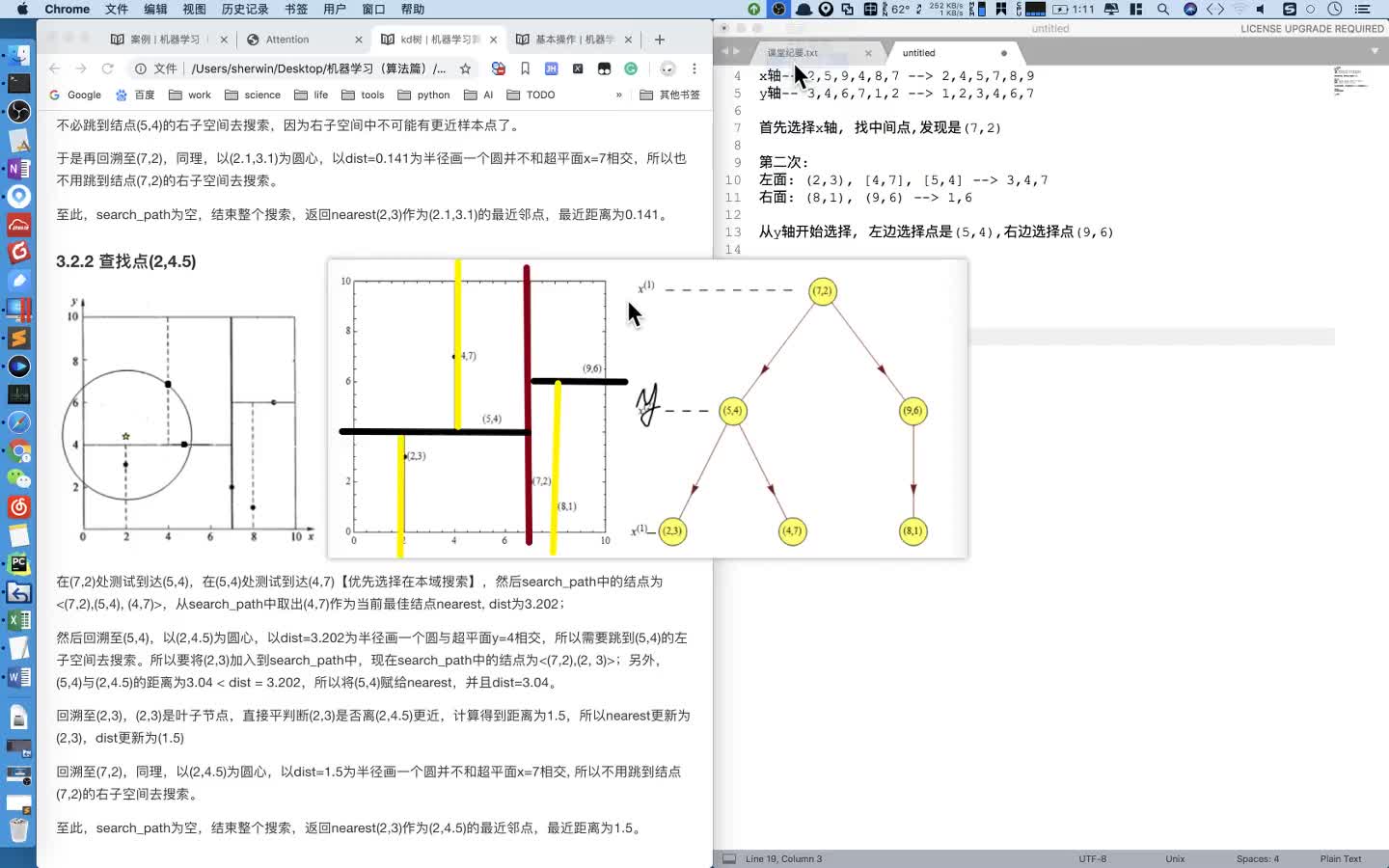
Task: Open the AI bookmarks folder
Action: pyautogui.click(x=478, y=95)
